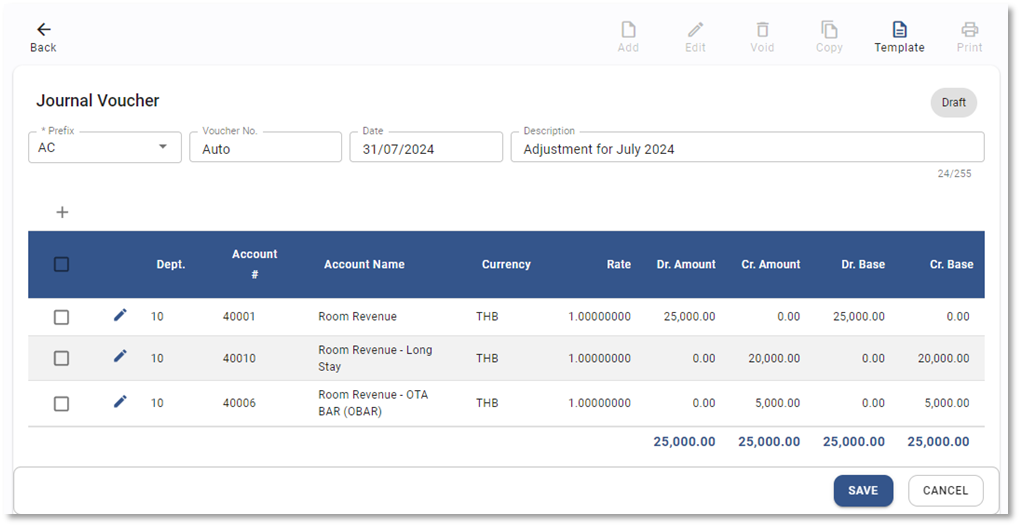The width and height of the screenshot is (1021, 527).
Task: Check the box for account 40001
Action: [61, 317]
